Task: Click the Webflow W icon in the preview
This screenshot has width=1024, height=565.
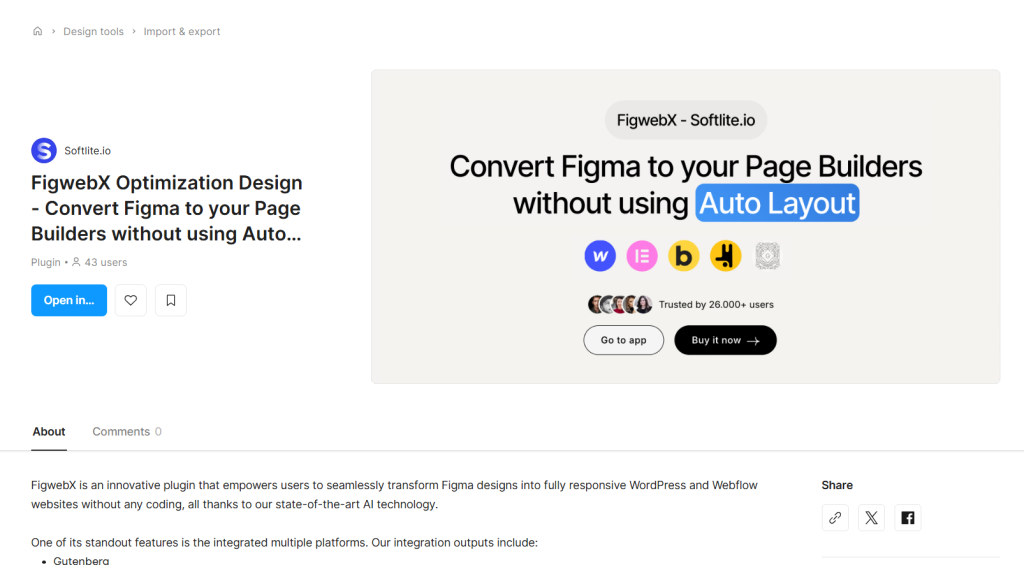Action: coord(600,255)
